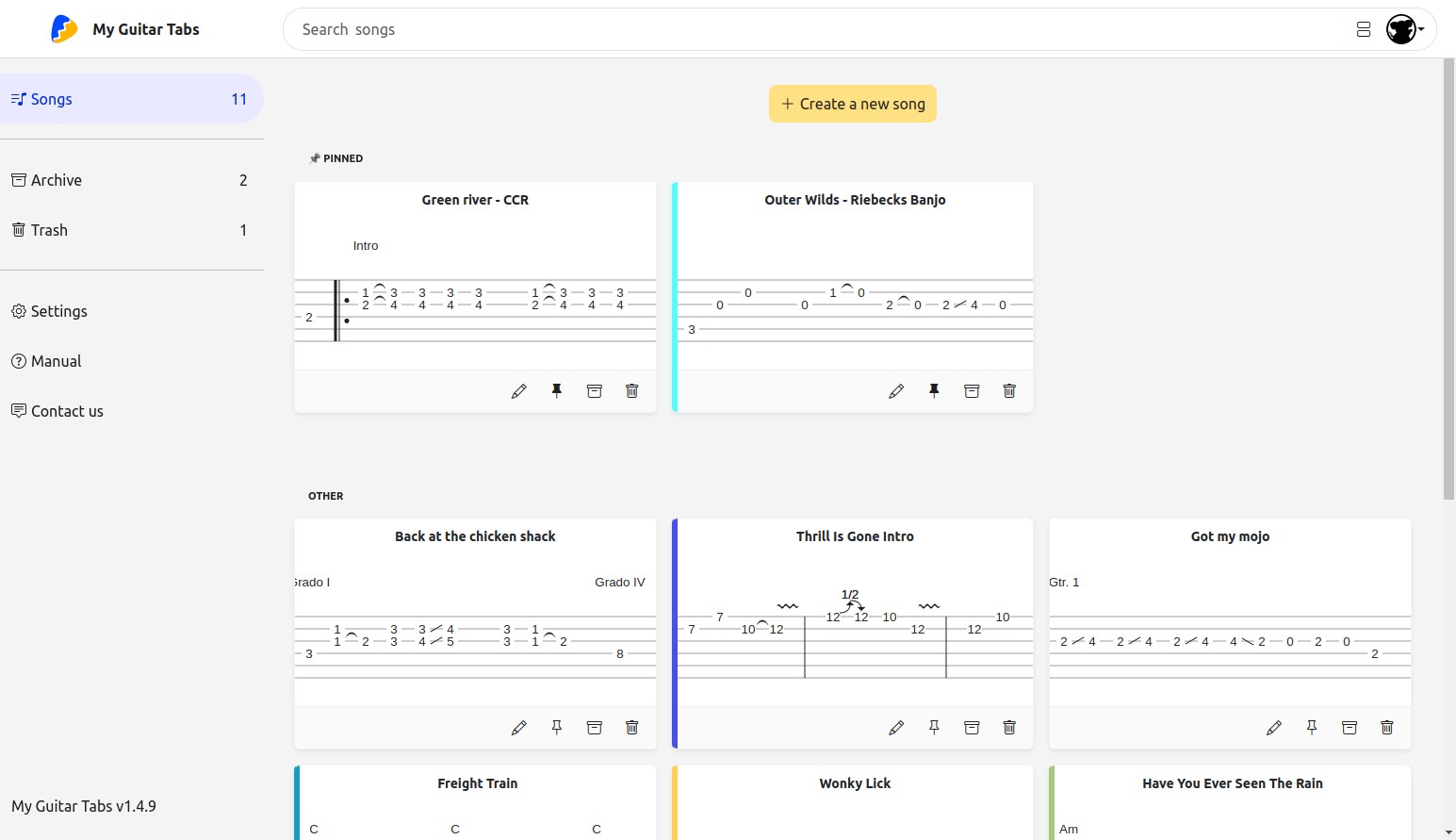This screenshot has height=840, width=1456.
Task: Open the user avatar dropdown menu
Action: click(x=1404, y=29)
